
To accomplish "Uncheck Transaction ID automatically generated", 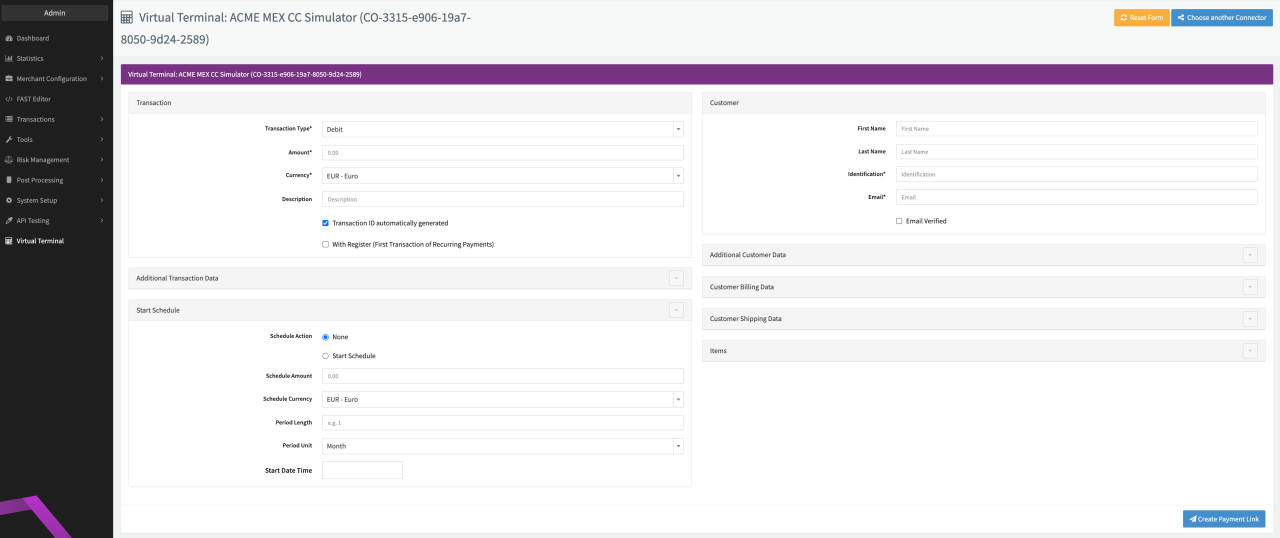I will point(325,223).
